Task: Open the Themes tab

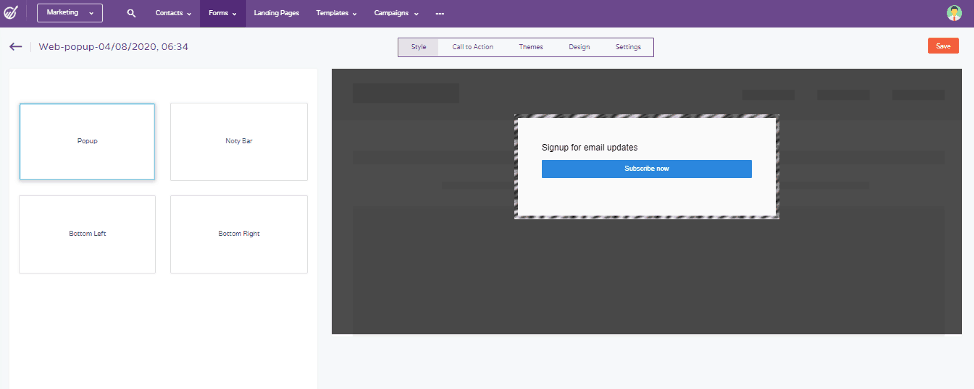Action: (531, 47)
